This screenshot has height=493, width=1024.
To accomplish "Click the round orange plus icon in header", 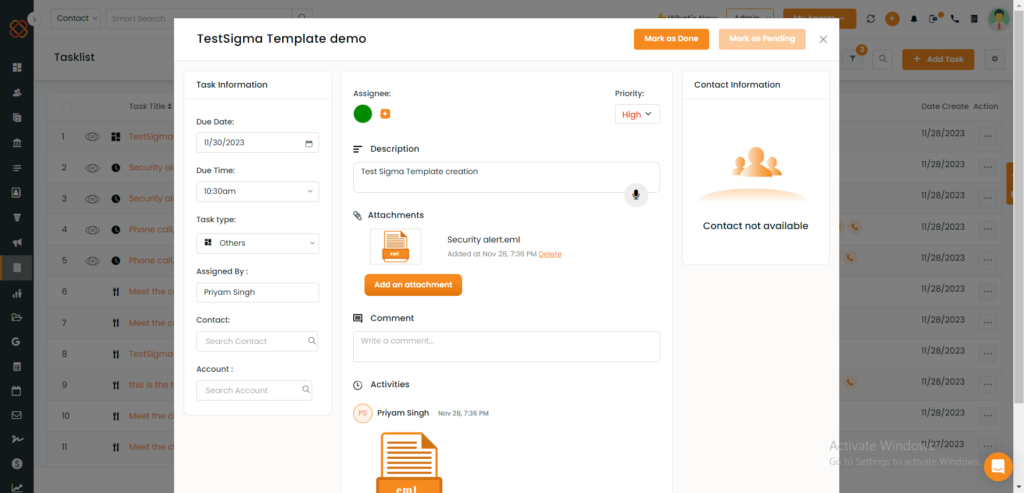I will tap(892, 19).
